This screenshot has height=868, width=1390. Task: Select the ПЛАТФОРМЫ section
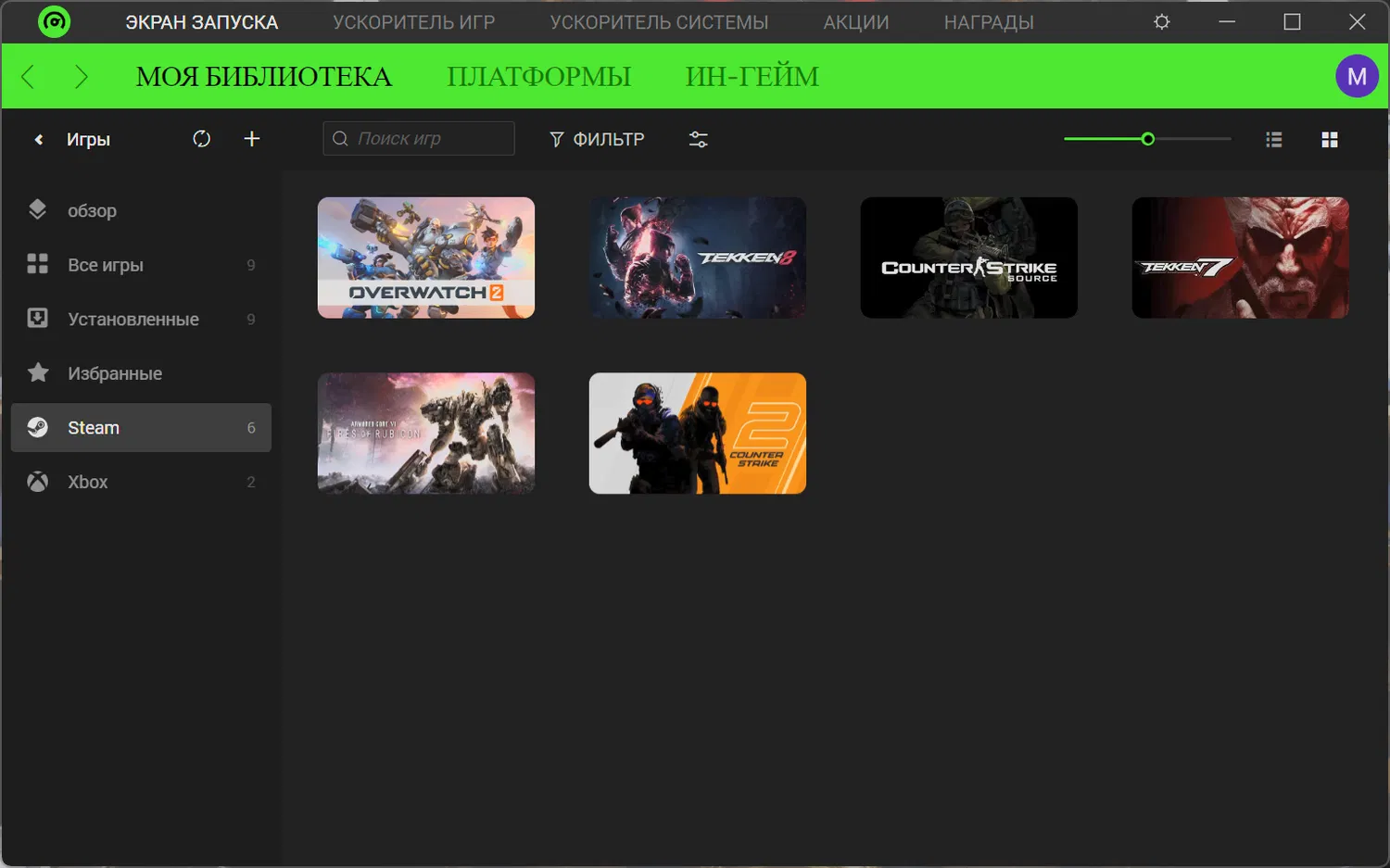pos(539,77)
